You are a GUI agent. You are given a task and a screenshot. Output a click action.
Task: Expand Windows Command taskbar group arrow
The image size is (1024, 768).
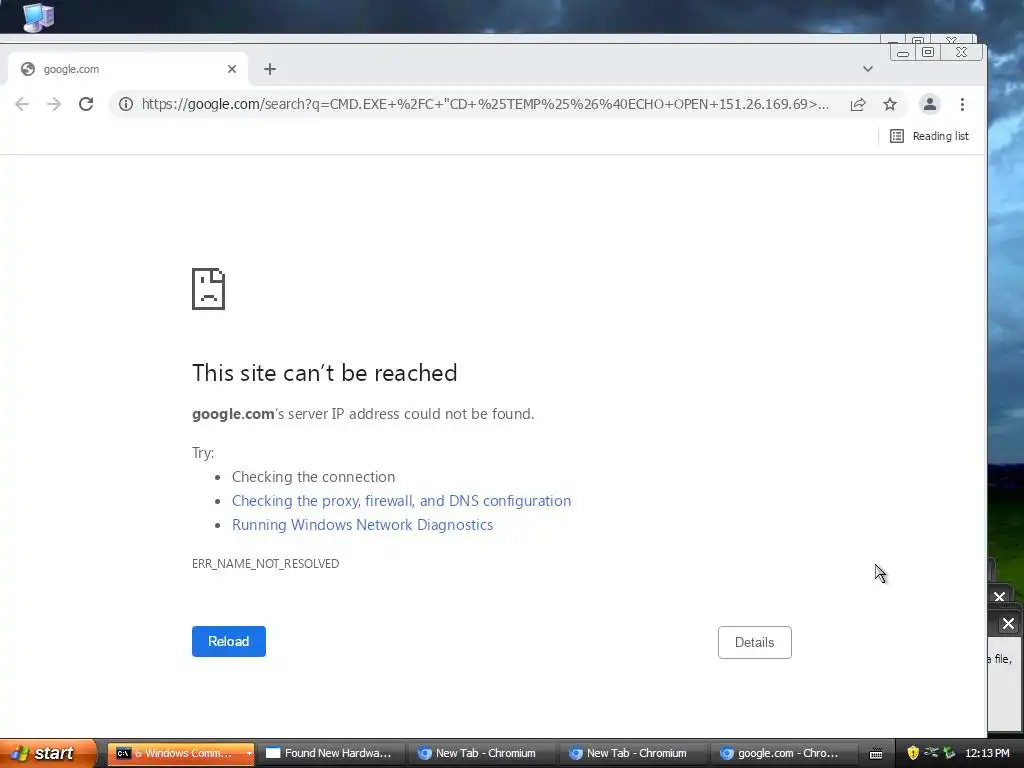(249, 754)
